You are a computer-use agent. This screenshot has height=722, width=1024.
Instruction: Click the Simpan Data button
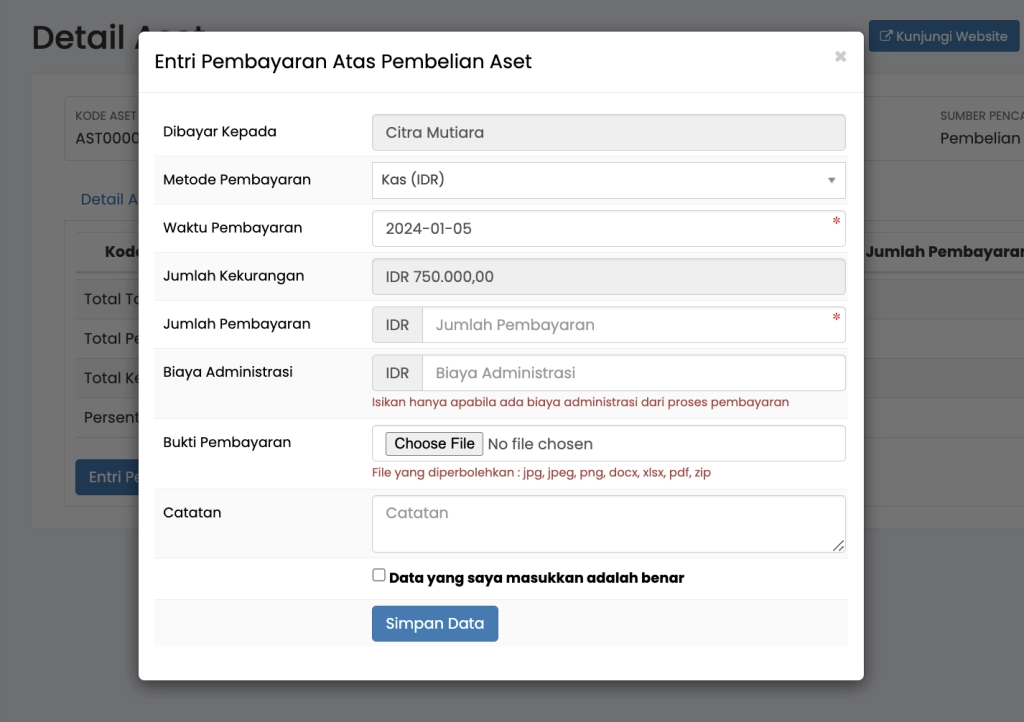click(435, 623)
